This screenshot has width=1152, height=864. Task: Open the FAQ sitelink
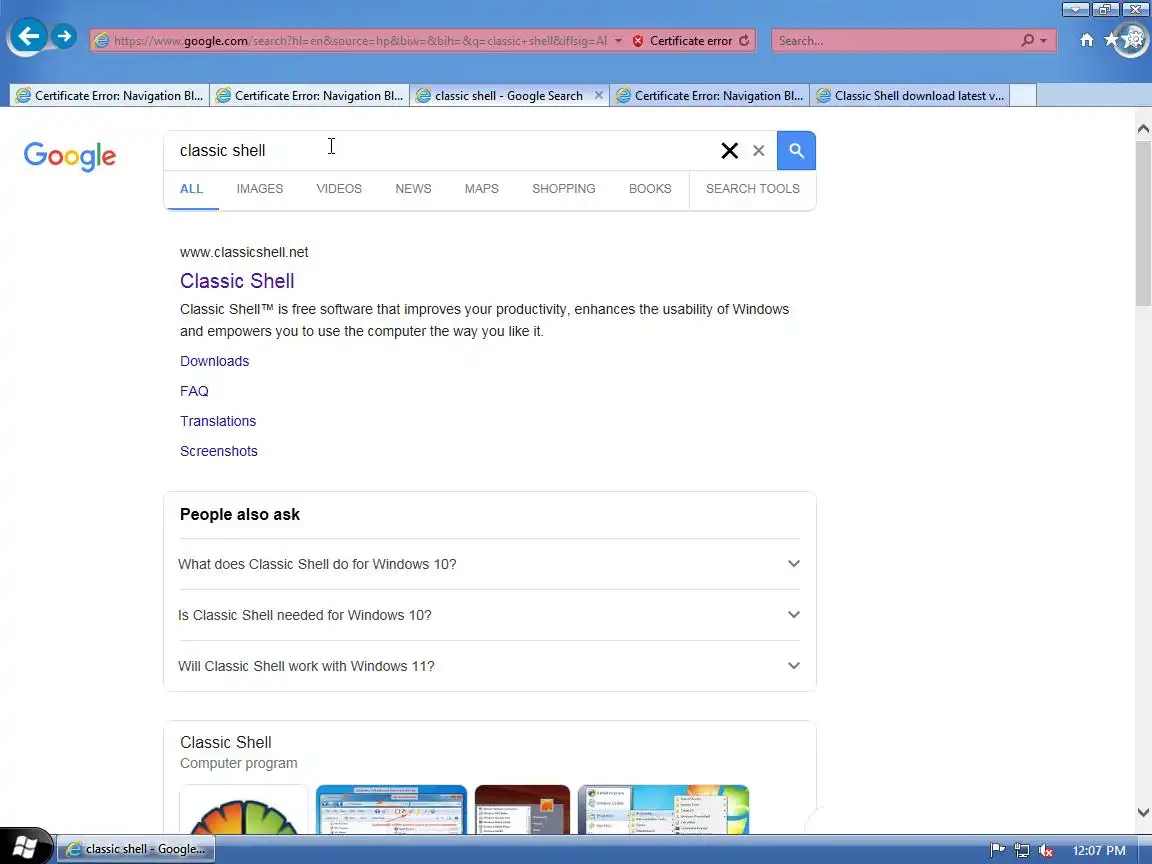195,392
